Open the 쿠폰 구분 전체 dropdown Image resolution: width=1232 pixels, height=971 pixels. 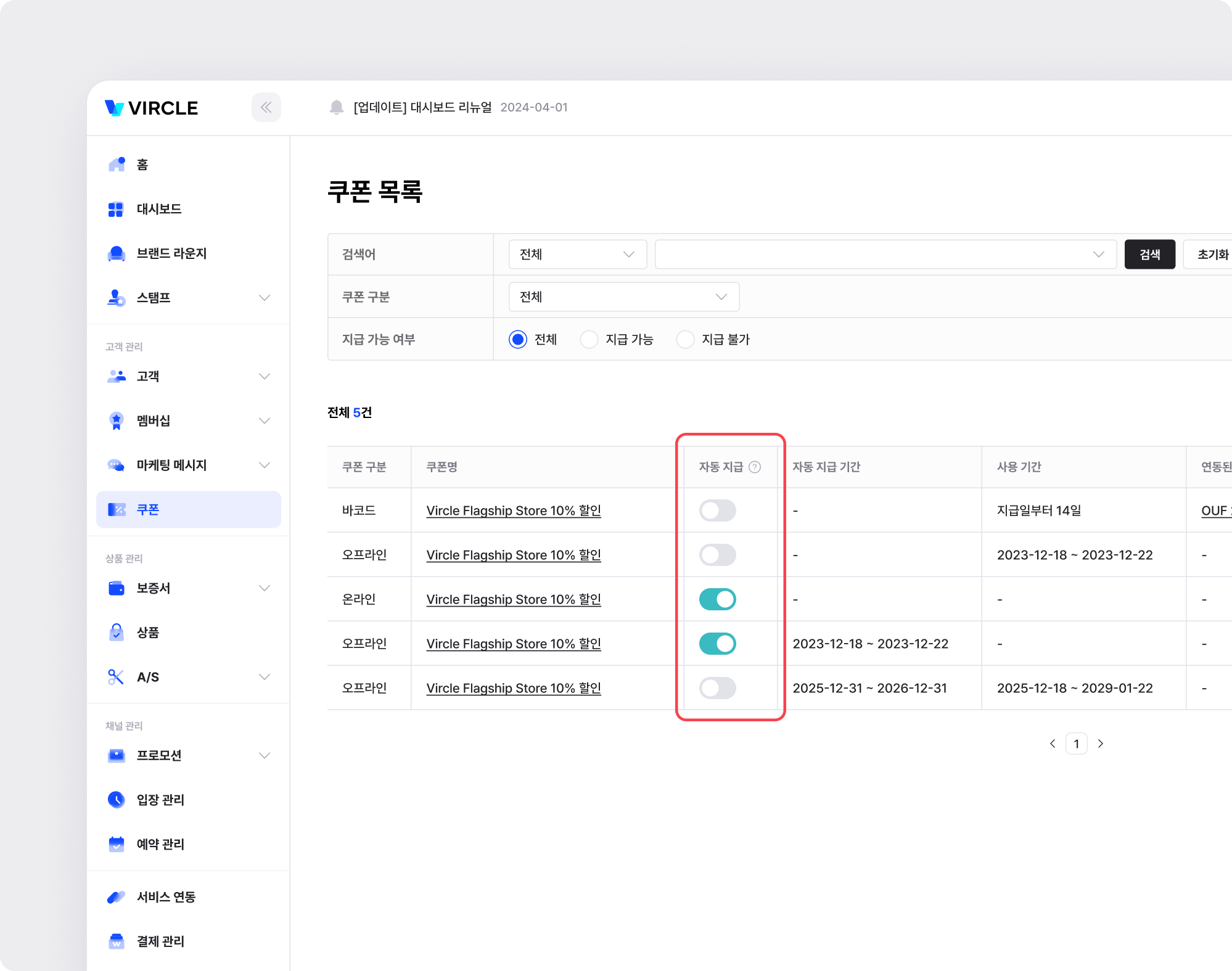click(x=623, y=297)
